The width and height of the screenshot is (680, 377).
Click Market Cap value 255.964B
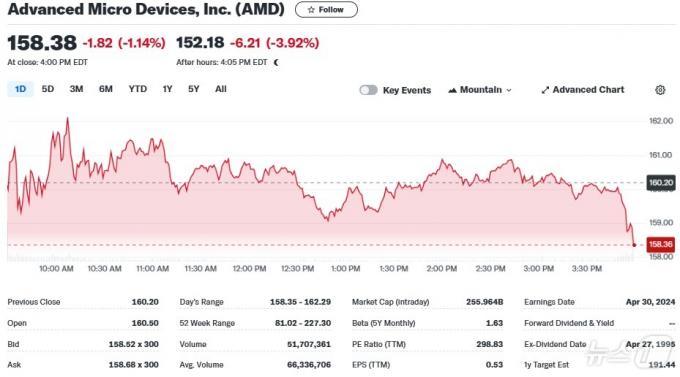click(x=485, y=302)
